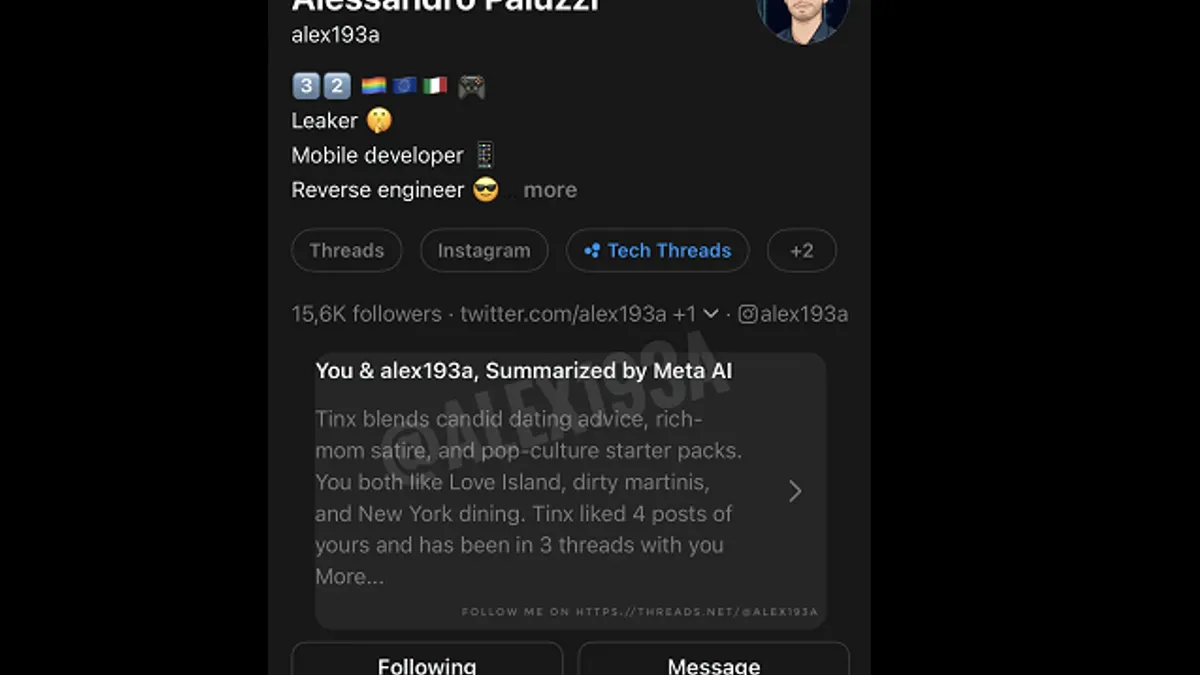Toggle the Following status
The width and height of the screenshot is (1200, 675).
pos(427,664)
